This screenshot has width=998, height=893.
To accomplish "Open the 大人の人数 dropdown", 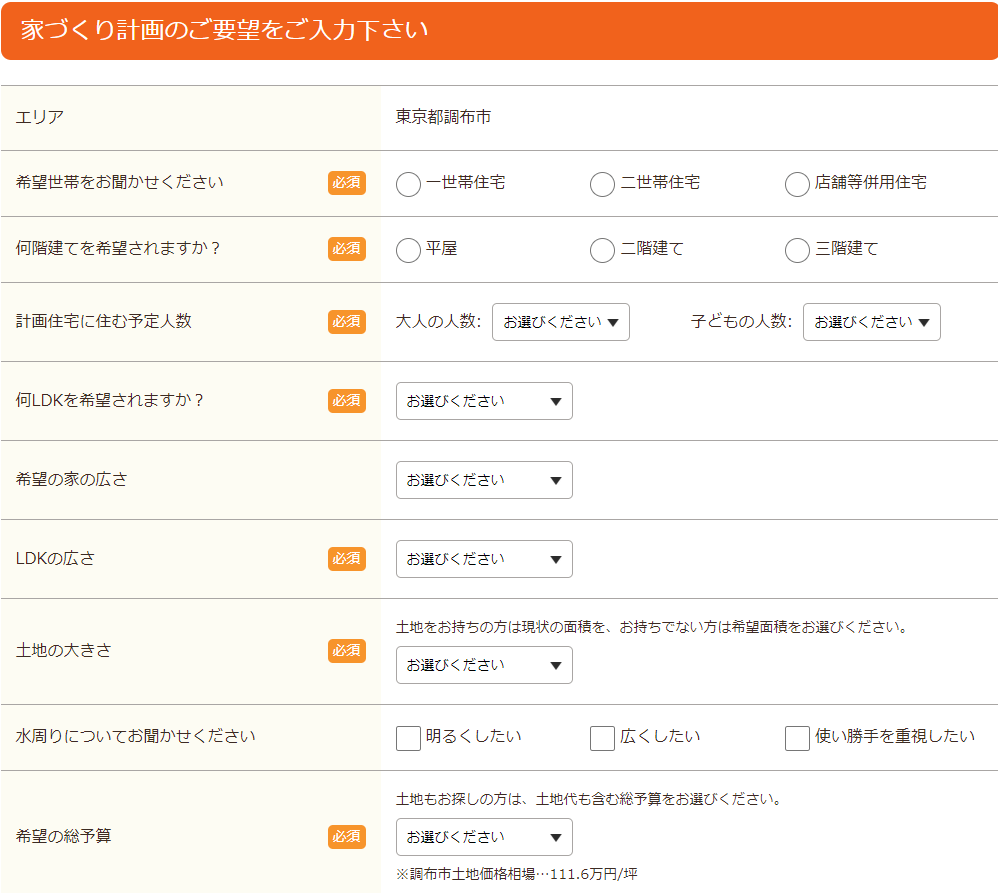I will click(560, 322).
